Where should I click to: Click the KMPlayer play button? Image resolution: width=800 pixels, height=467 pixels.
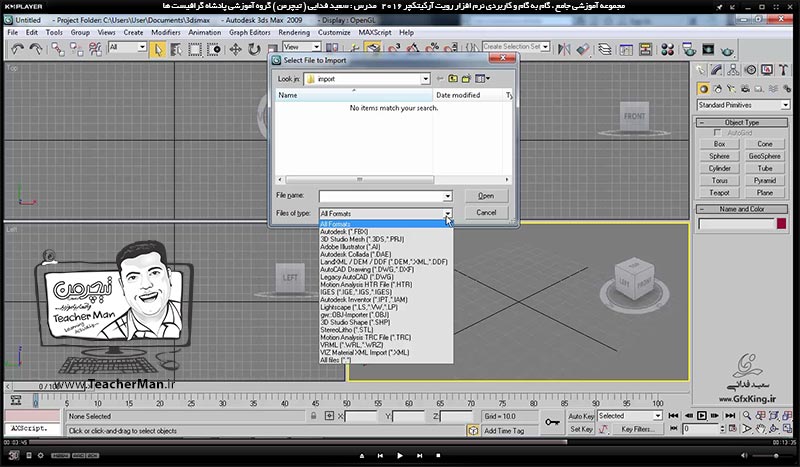click(399, 455)
